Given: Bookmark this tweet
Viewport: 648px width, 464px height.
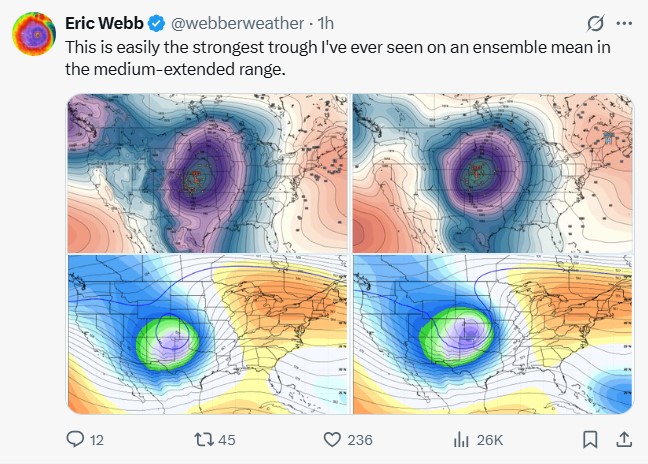Looking at the screenshot, I should (590, 440).
